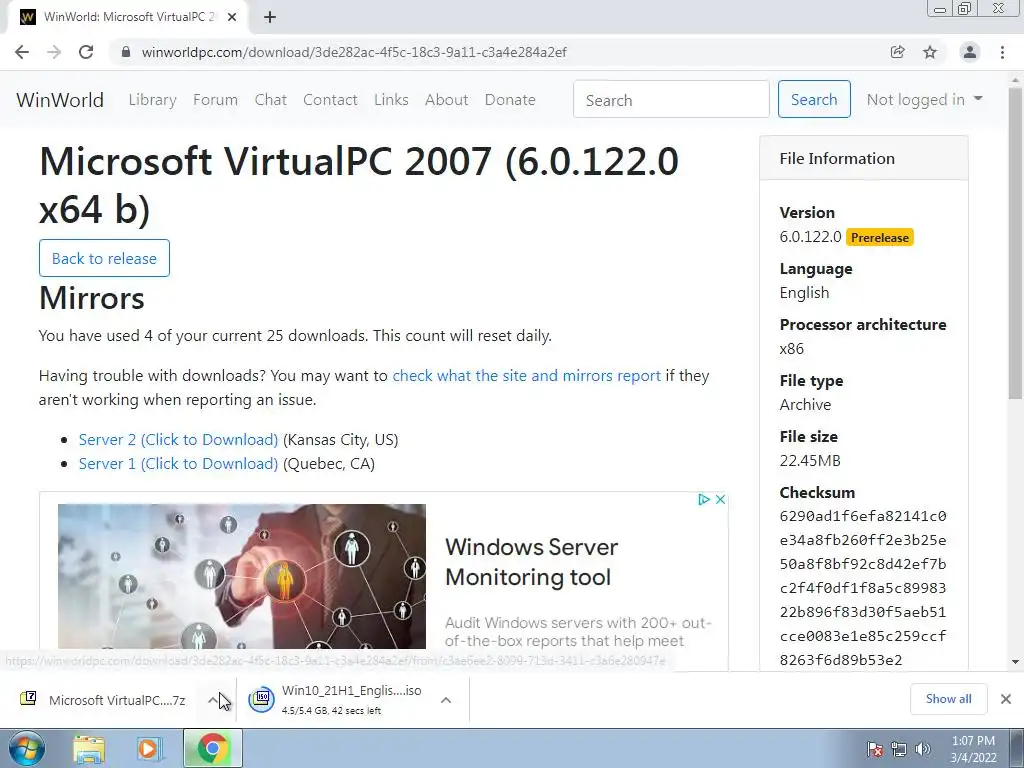The image size is (1024, 768).
Task: Share this page icon in address bar
Action: click(897, 52)
